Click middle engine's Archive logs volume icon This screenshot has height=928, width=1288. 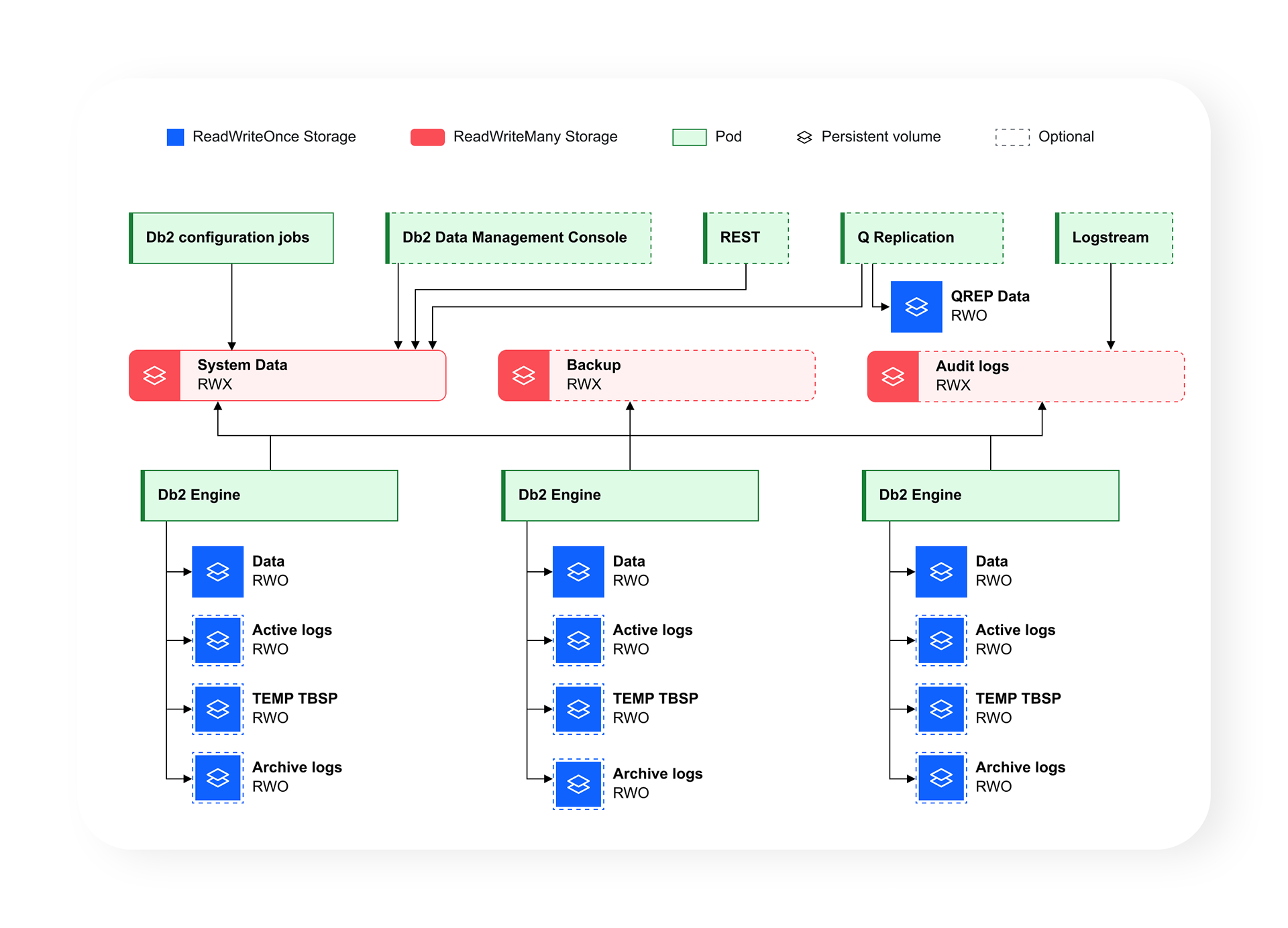tap(578, 784)
